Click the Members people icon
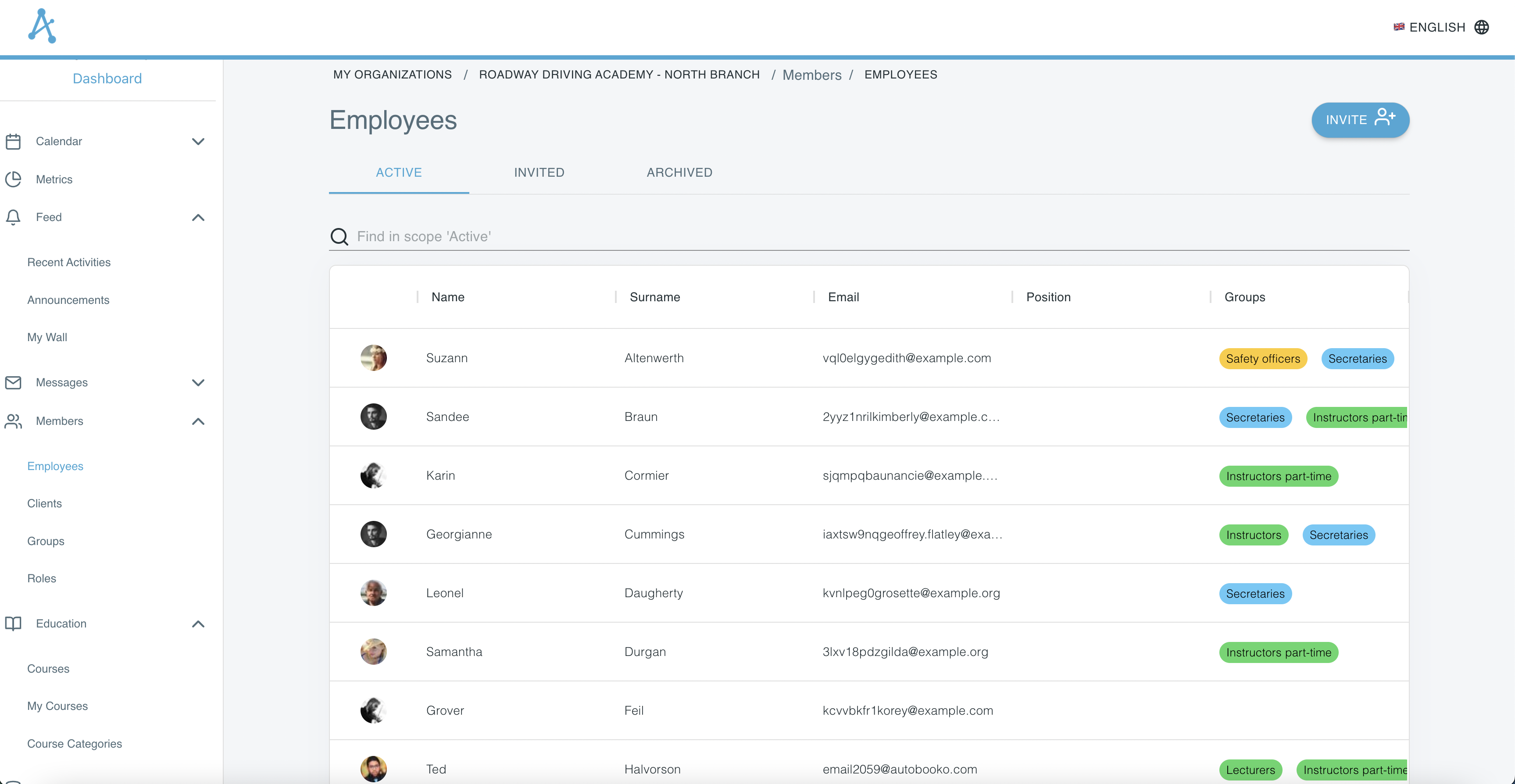 (14, 421)
